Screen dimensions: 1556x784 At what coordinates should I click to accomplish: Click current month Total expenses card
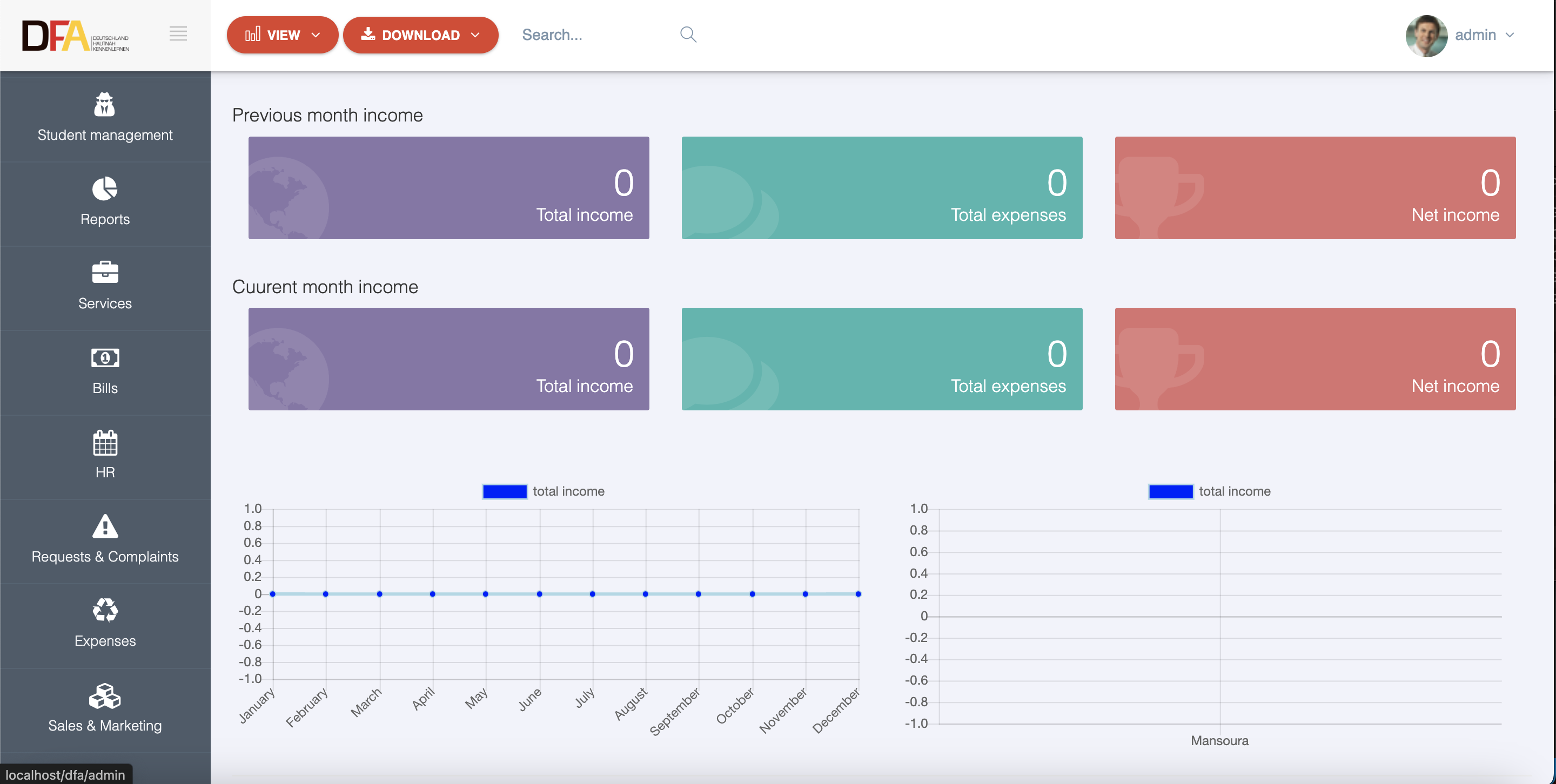pos(882,359)
